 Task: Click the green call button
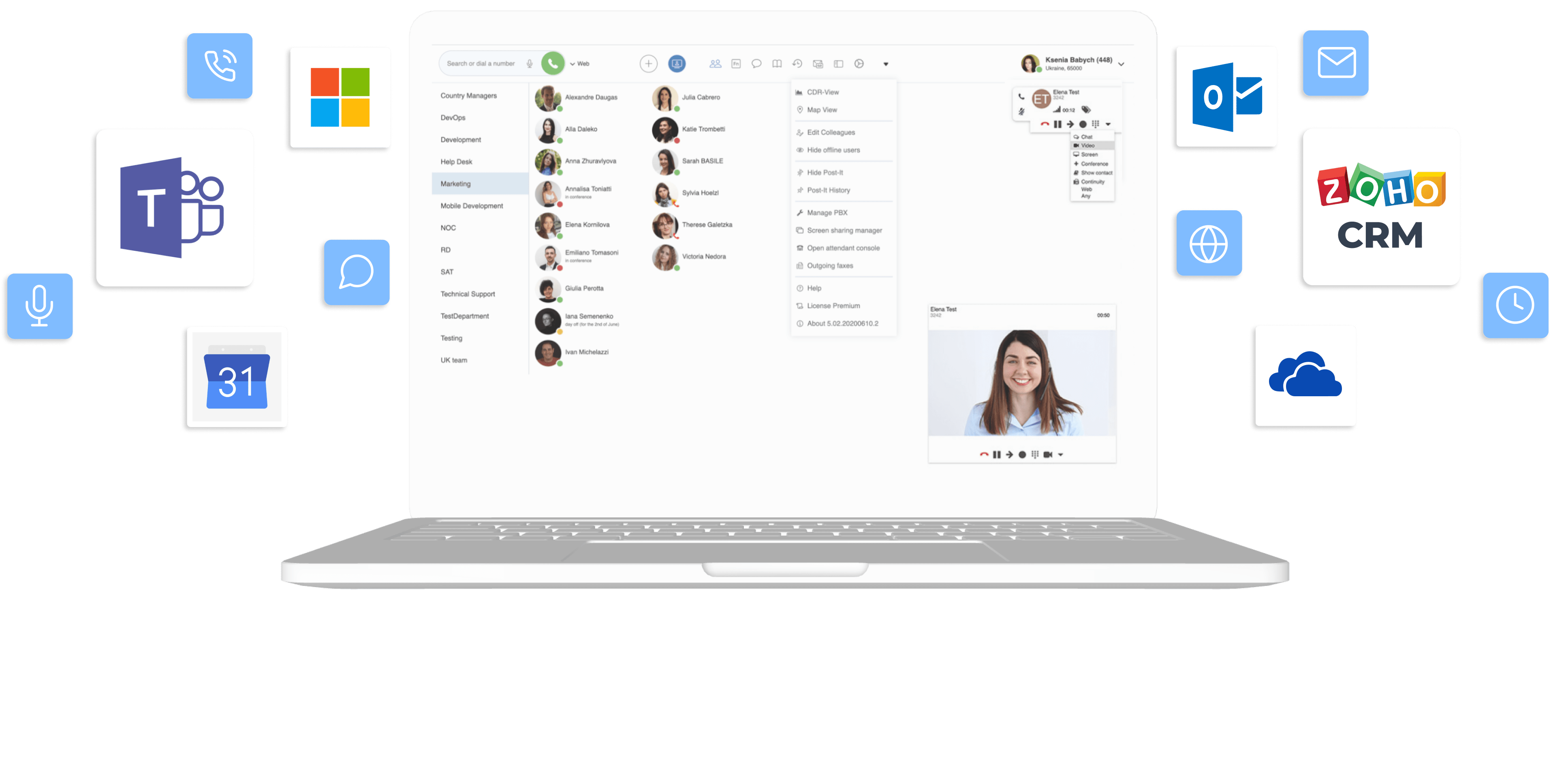[x=553, y=63]
